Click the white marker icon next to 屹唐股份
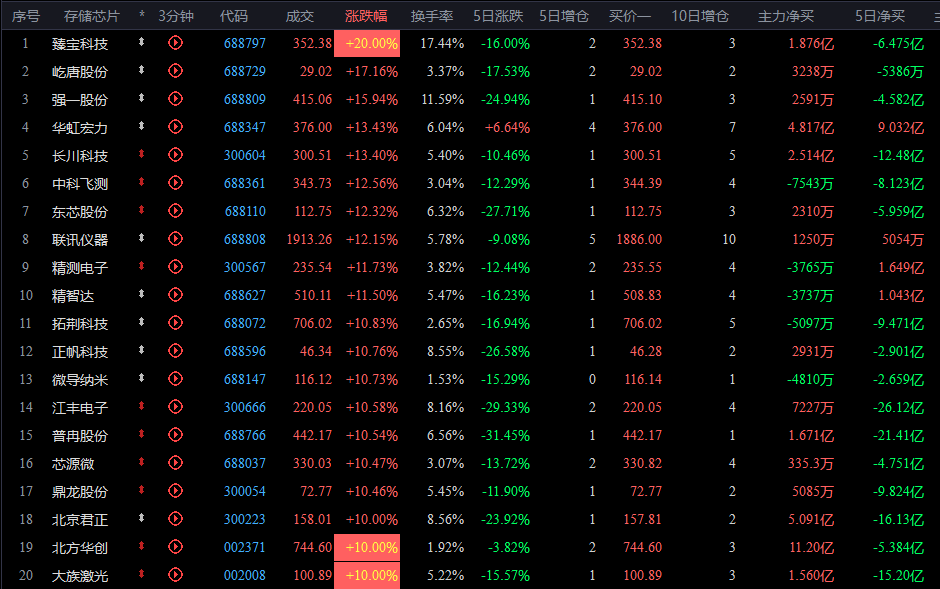Screen dimensions: 940x589 tap(141, 70)
